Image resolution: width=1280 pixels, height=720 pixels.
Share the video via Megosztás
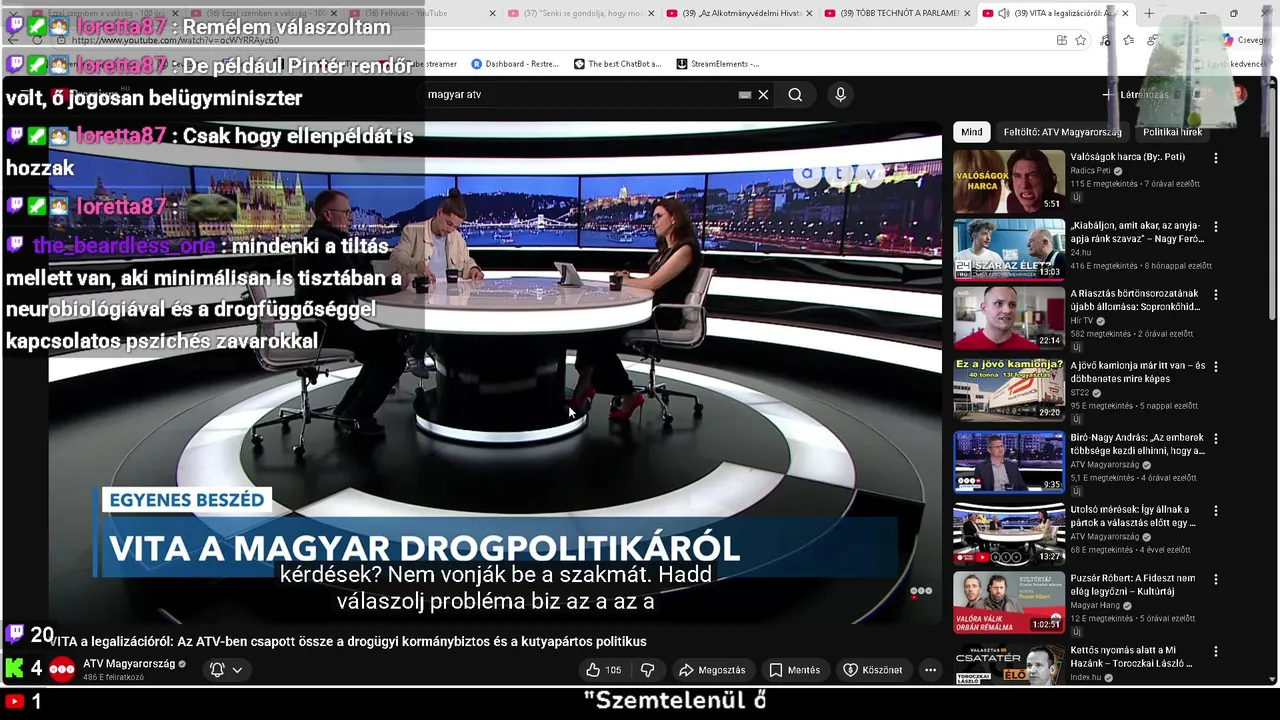[x=712, y=670]
